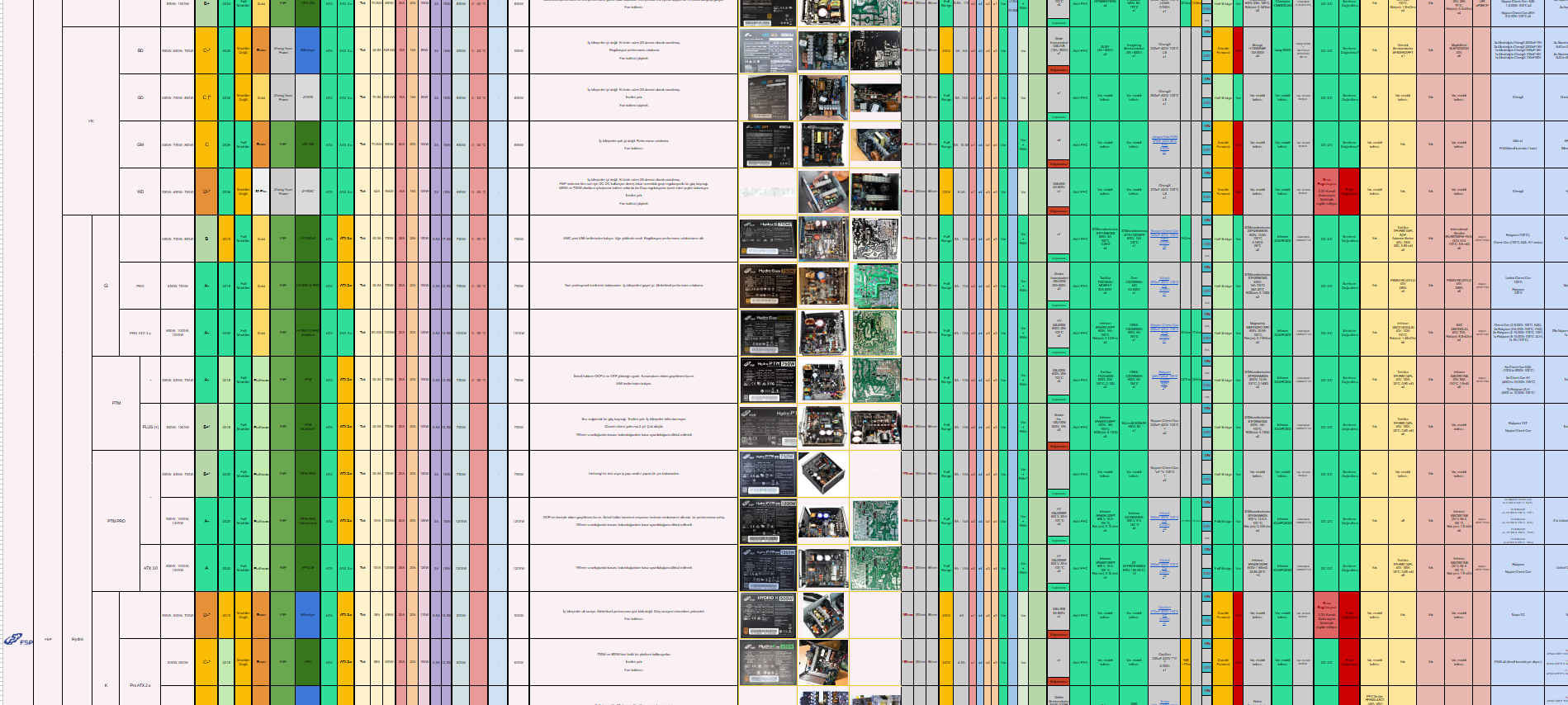Select the Turkish description cell in WD row
Screen dimensions: 1568x705
[x=633, y=192]
